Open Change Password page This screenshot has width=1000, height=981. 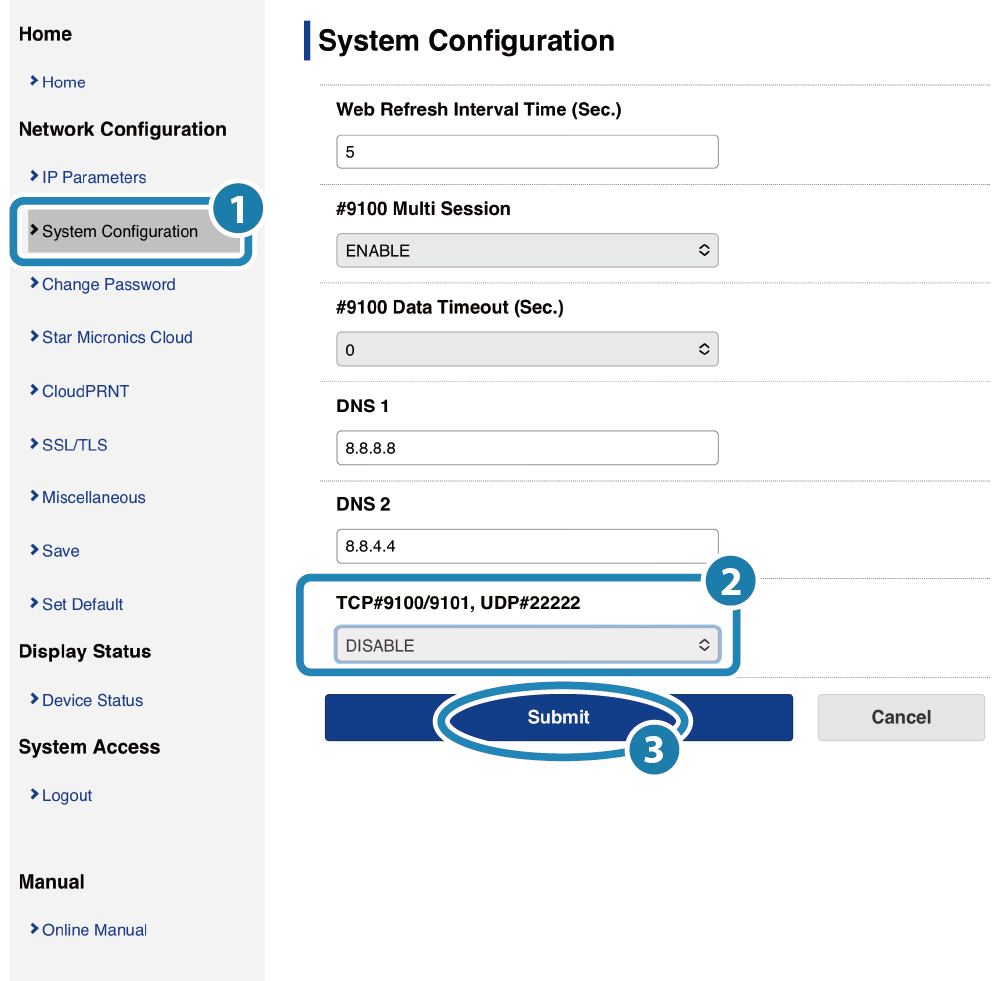pos(108,284)
